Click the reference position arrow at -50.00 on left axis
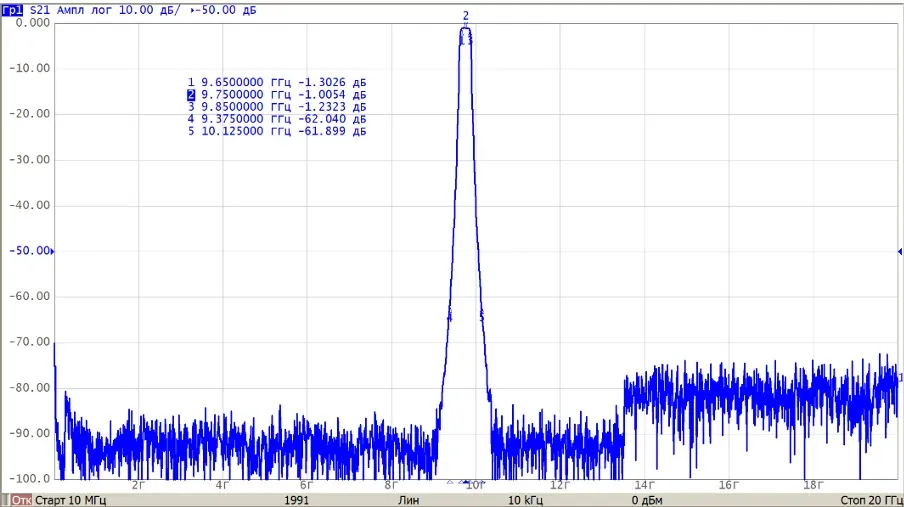This screenshot has width=904, height=507. (x=52, y=251)
